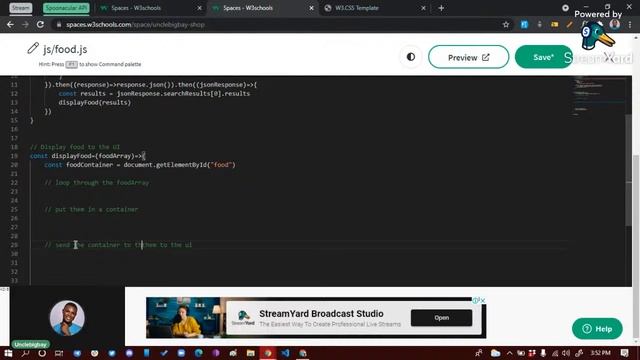Viewport: 640px width, 360px height.
Task: Reload the current page
Action: click(x=40, y=24)
